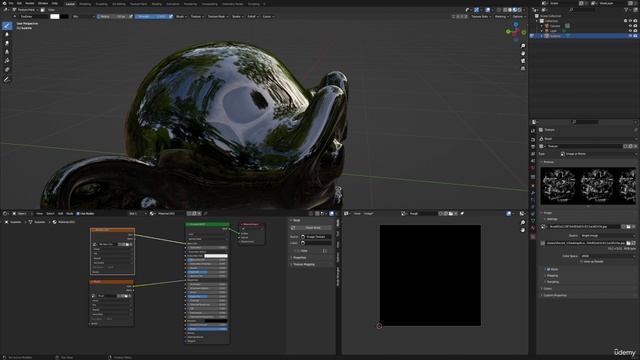Click the image editor zoom icon
Viewport: 640px width, 360px height.
523,222
